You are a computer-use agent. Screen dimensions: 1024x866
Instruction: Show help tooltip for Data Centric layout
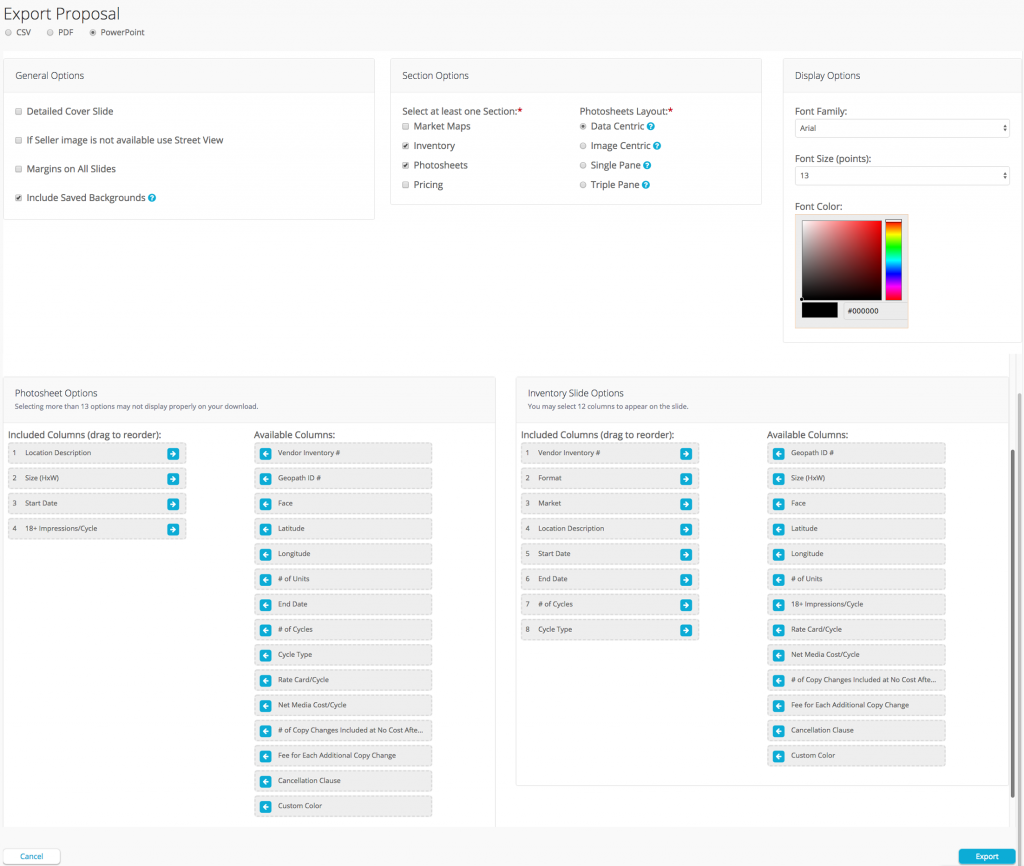point(651,127)
